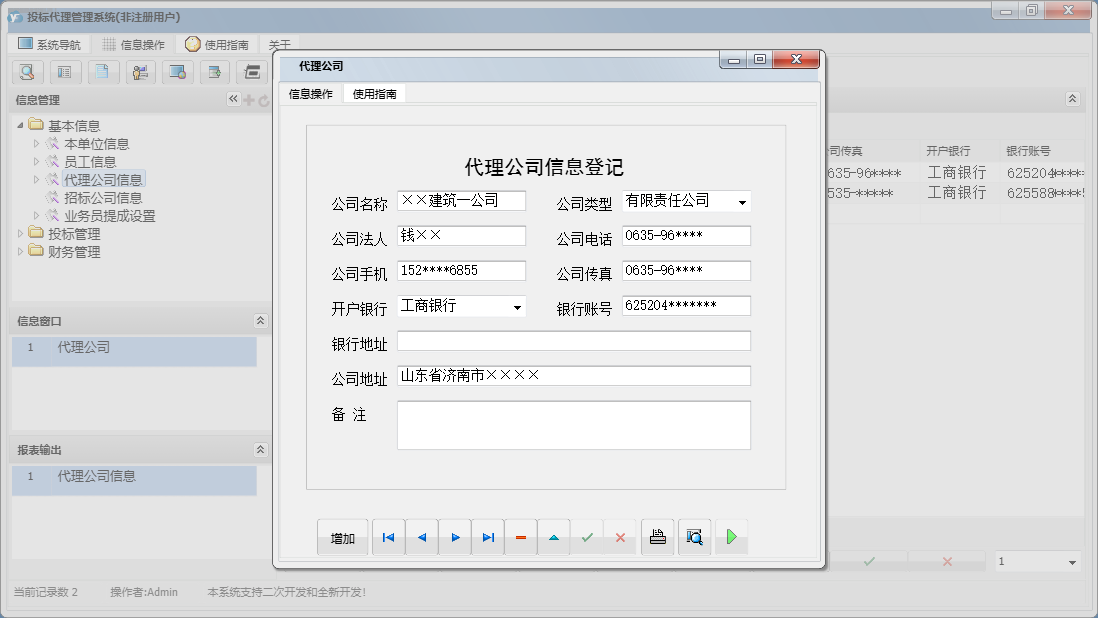Open the 关于 menu tab
This screenshot has width=1098, height=618.
(x=279, y=44)
